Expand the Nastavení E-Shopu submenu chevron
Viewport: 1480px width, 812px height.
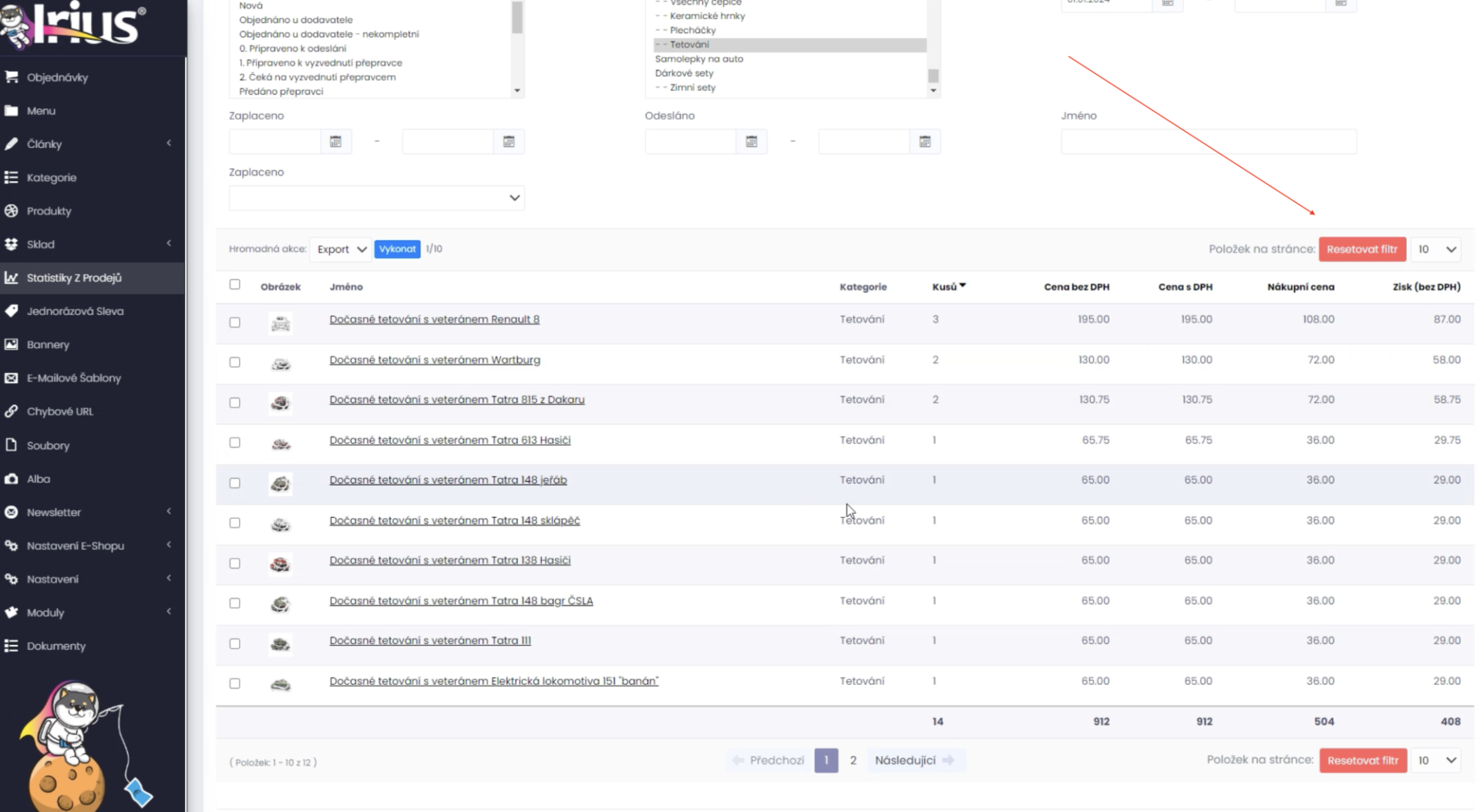pyautogui.click(x=169, y=545)
